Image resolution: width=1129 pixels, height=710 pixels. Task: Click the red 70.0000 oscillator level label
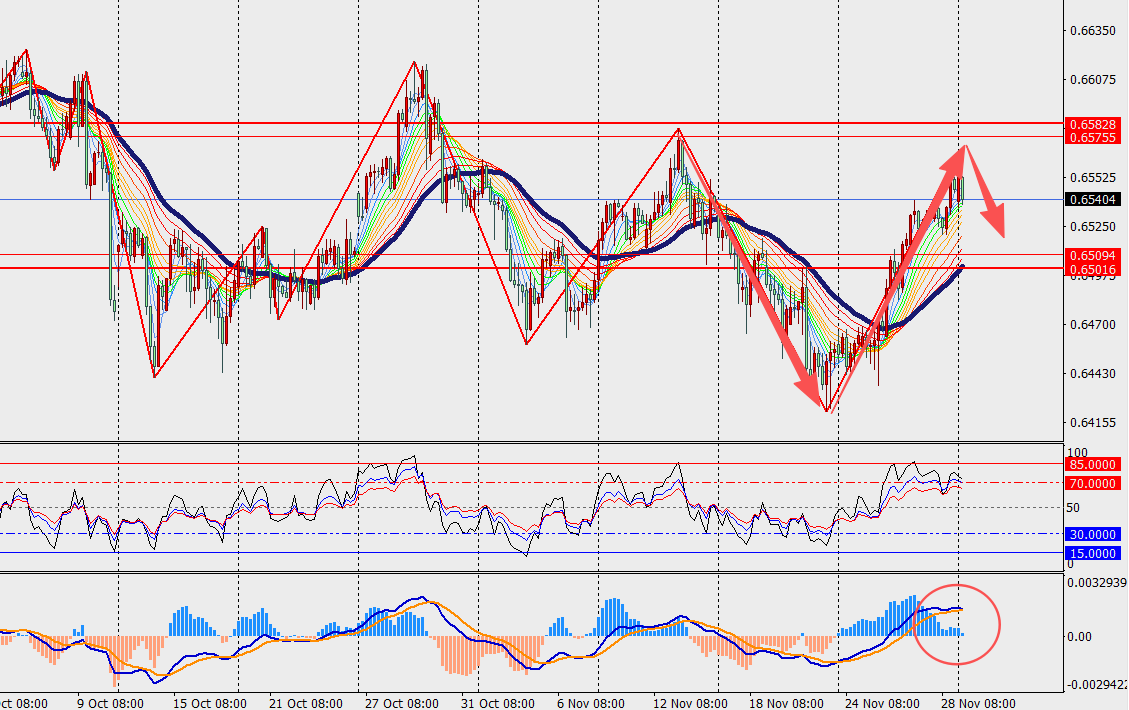(1092, 483)
